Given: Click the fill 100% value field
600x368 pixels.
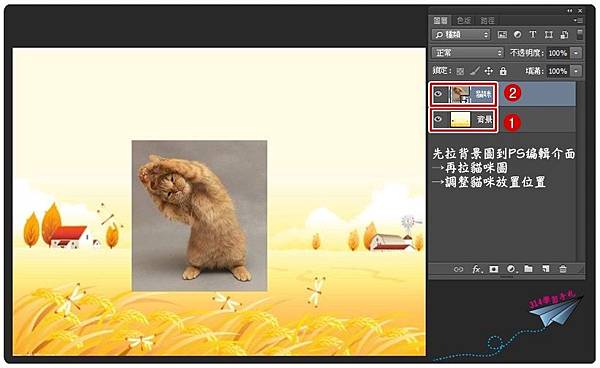Looking at the screenshot, I should [558, 71].
